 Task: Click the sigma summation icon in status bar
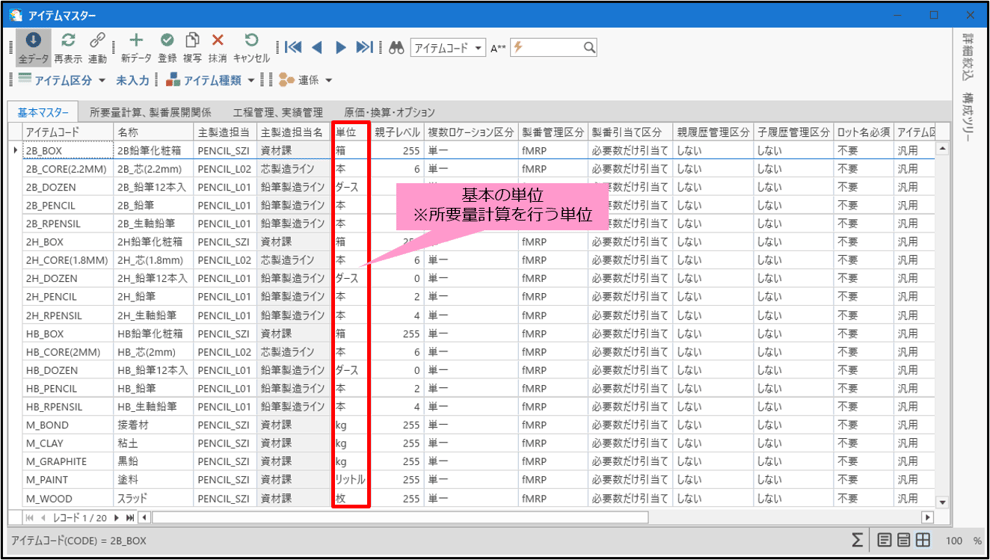(858, 540)
